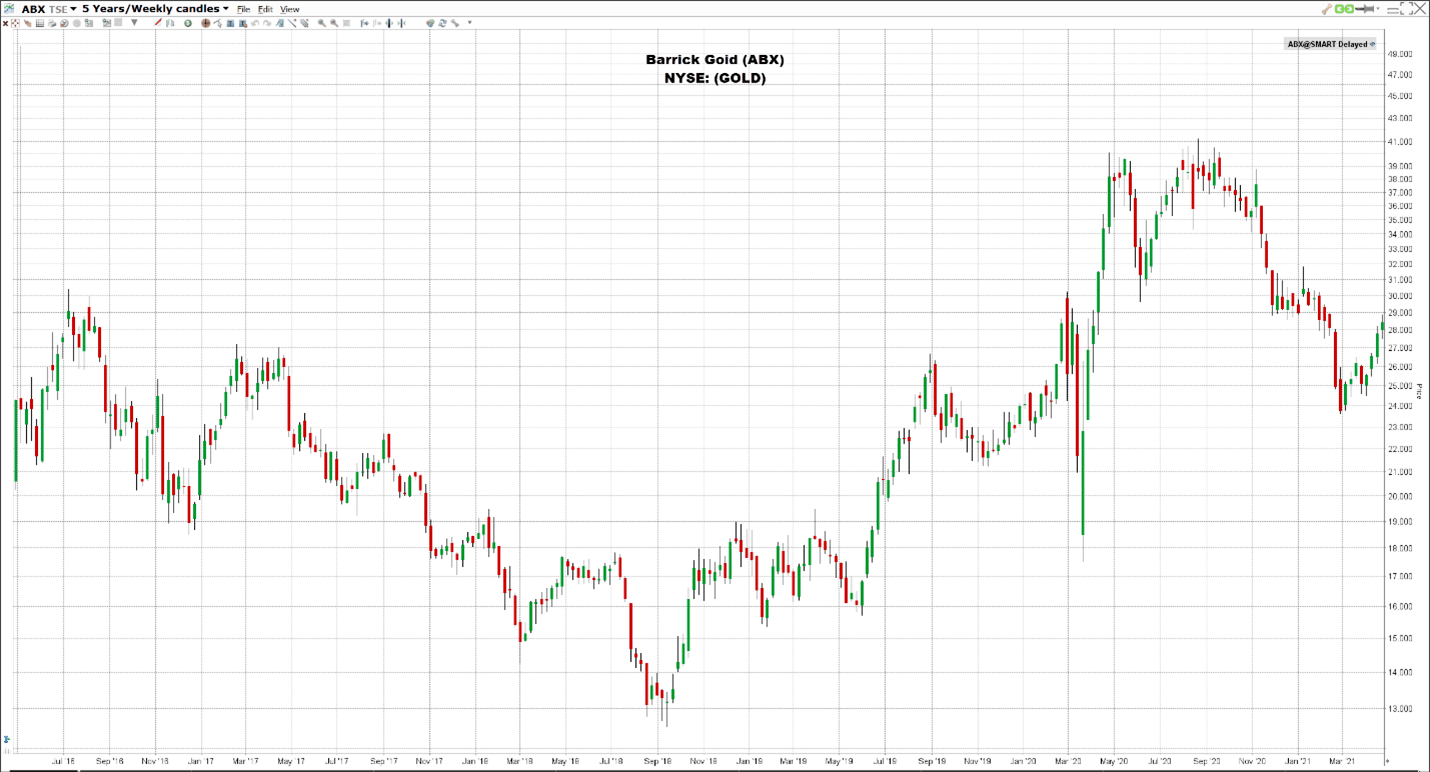Click the chart application icon at top-left
Screen dimensions: 1430x772
[x=9, y=9]
